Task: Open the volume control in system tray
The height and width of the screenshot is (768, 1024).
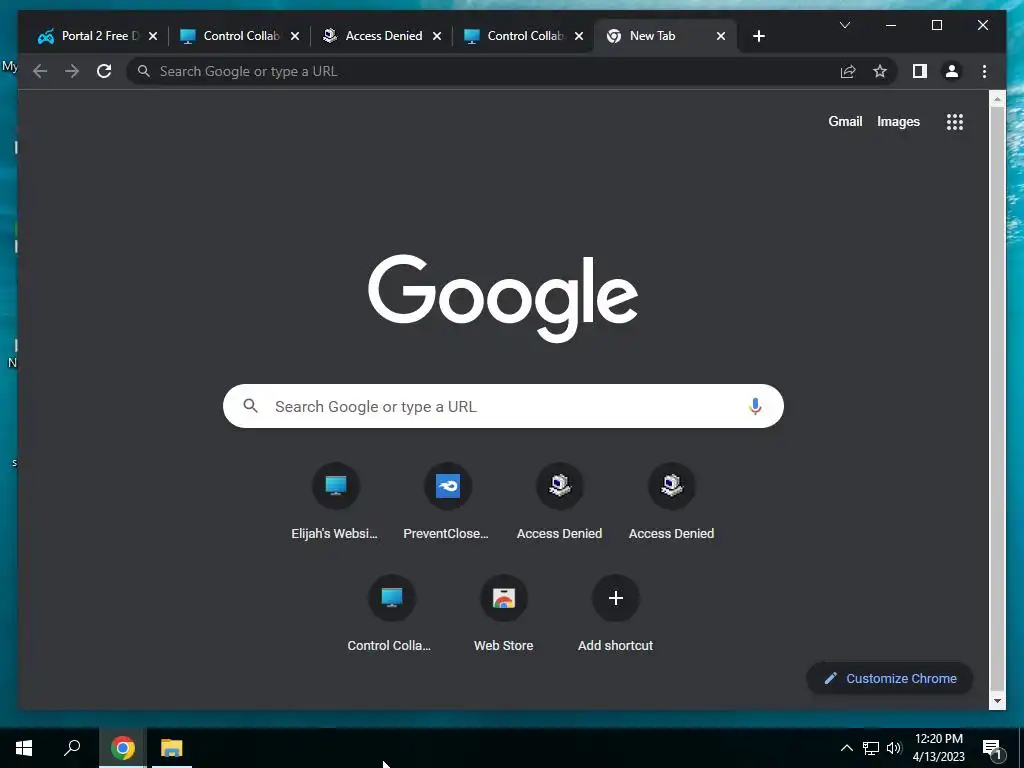Action: click(x=893, y=748)
